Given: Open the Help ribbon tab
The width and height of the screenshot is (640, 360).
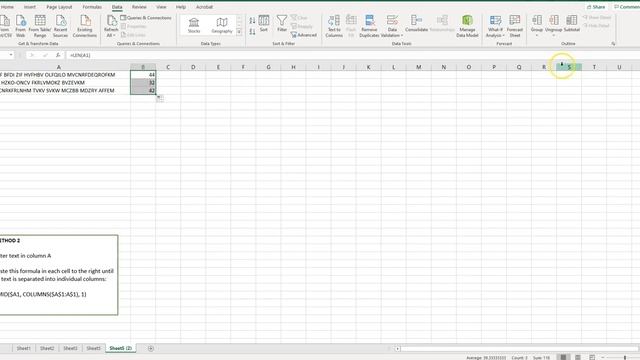Looking at the screenshot, I should click(x=181, y=7).
